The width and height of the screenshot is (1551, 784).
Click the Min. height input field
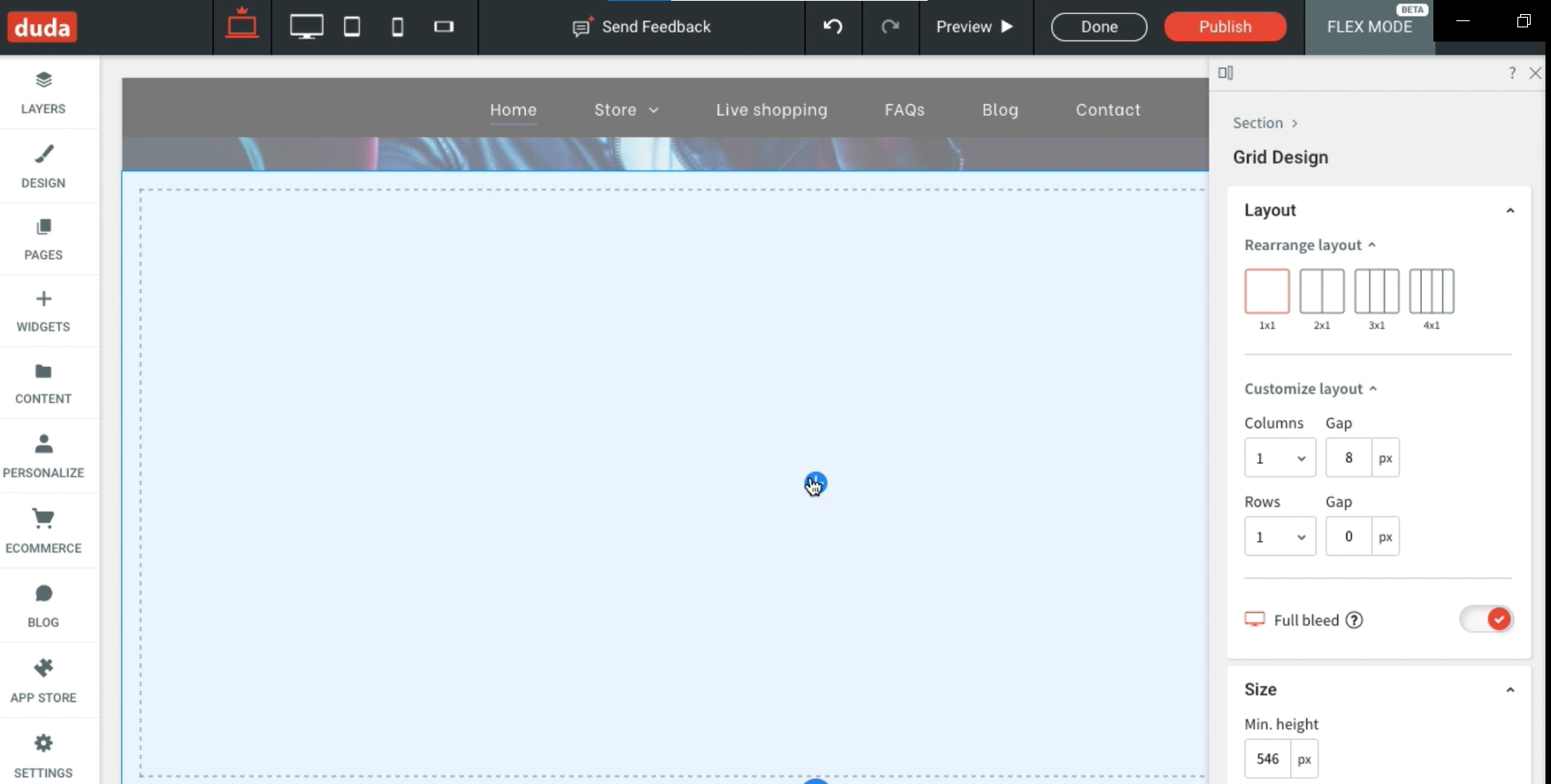[x=1267, y=758]
